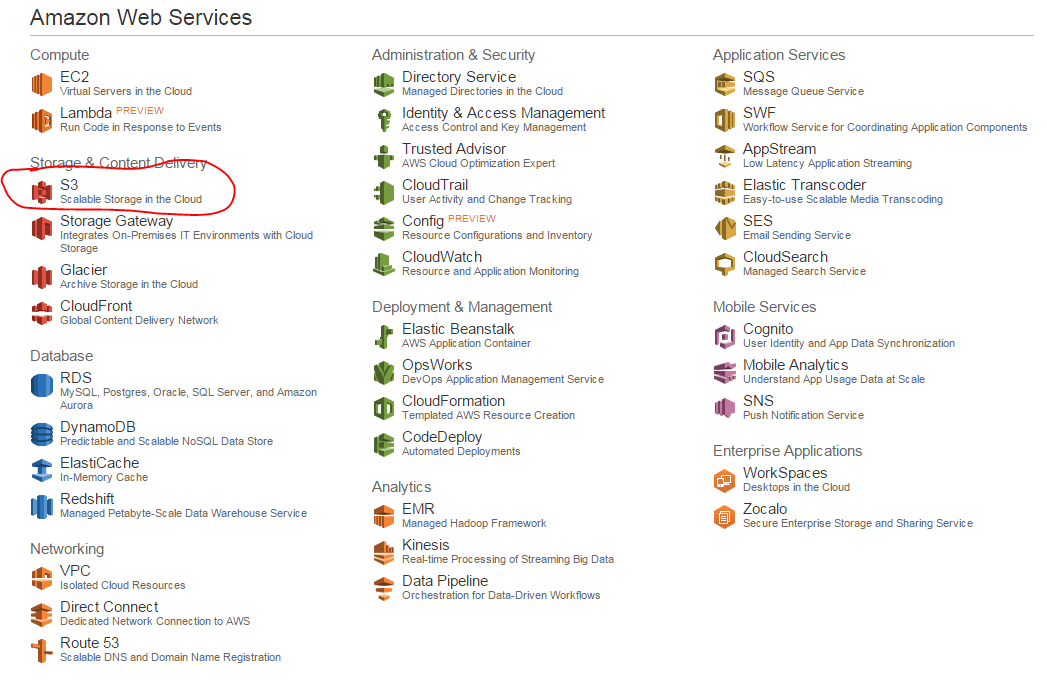1047x681 pixels.
Task: Click the SQS queue icon
Action: [725, 84]
